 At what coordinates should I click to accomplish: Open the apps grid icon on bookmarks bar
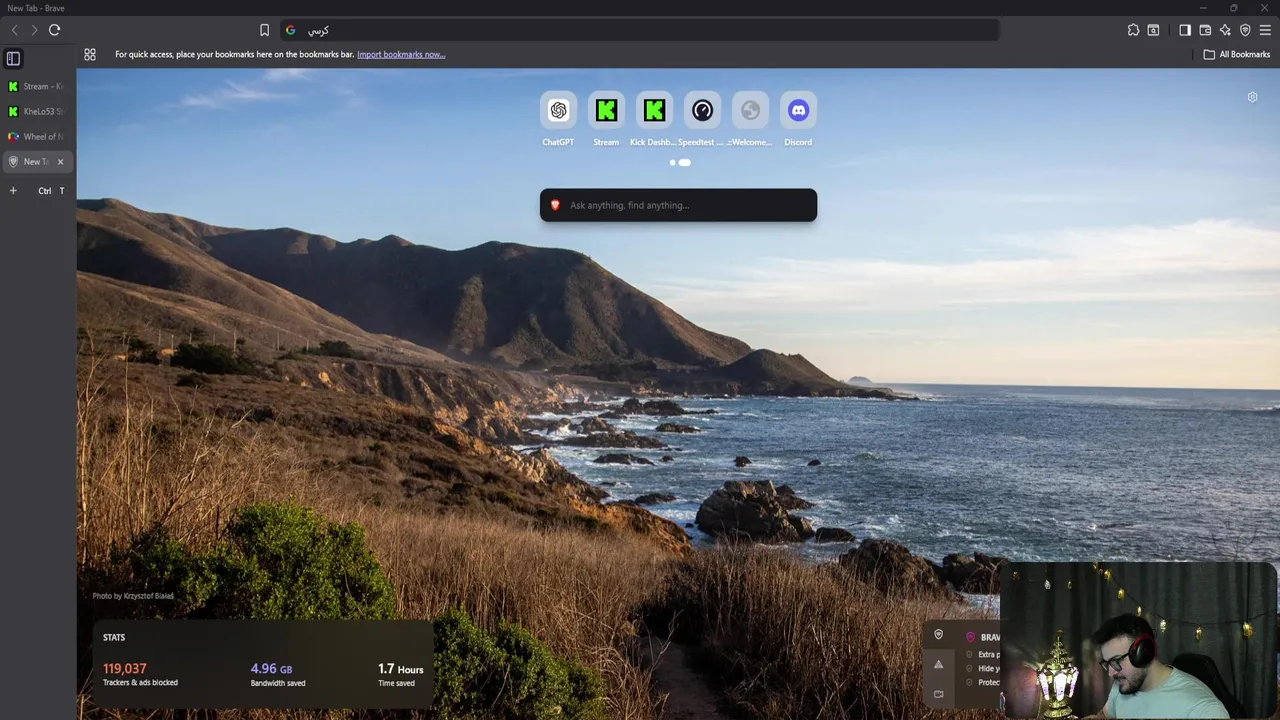90,54
